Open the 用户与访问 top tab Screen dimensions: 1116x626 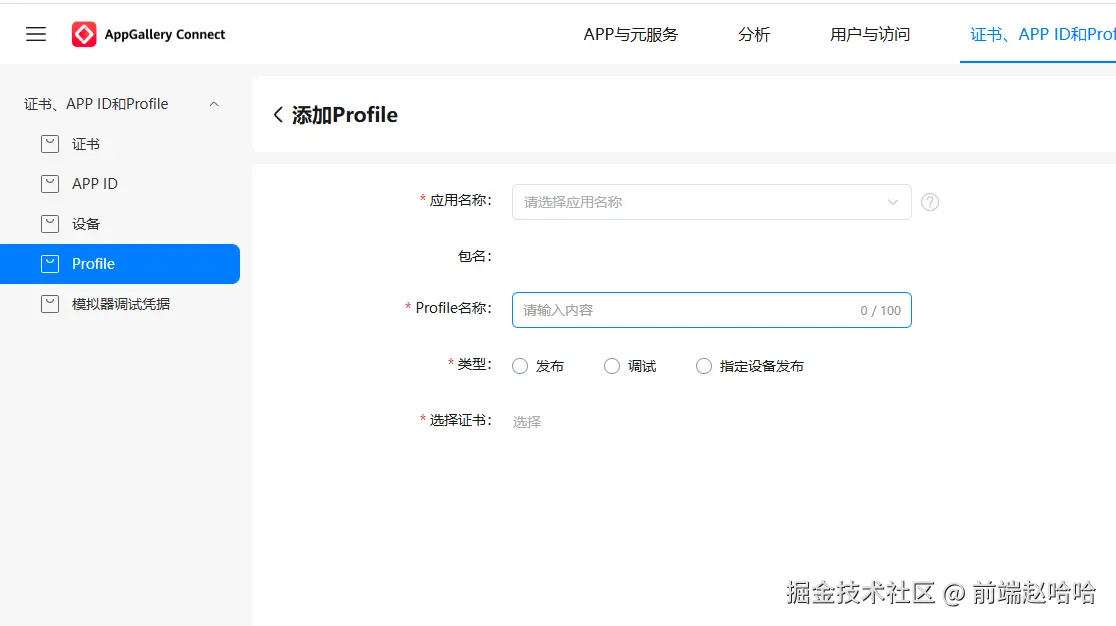click(x=870, y=34)
